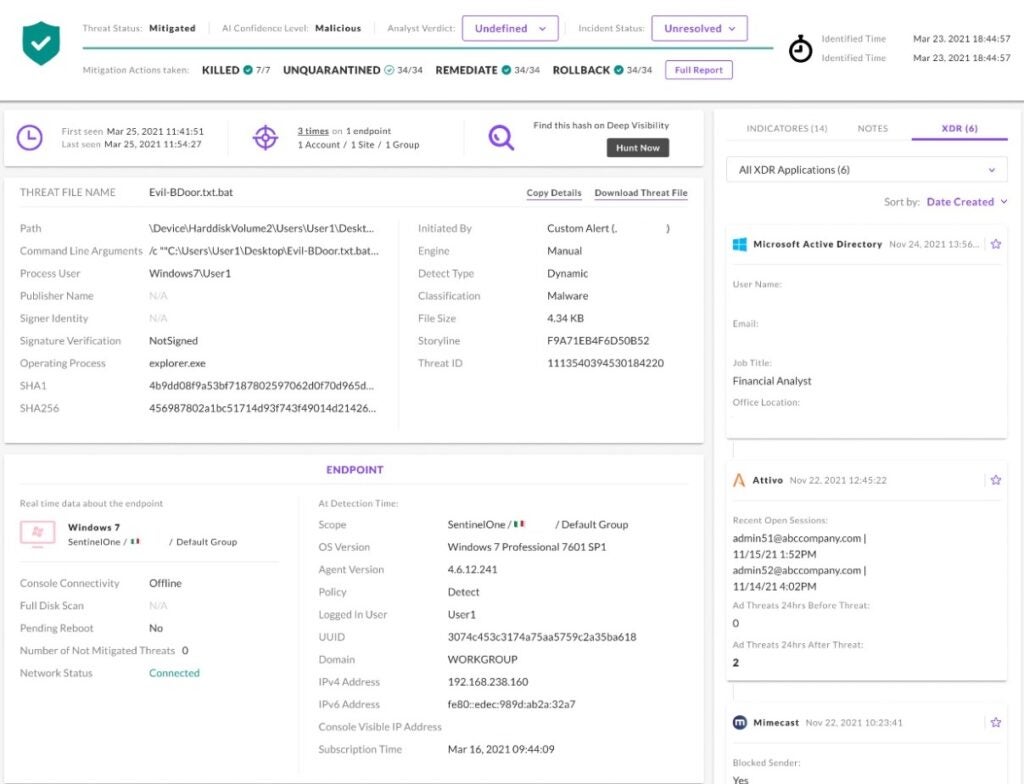Click the Threat ID number value

[605, 363]
